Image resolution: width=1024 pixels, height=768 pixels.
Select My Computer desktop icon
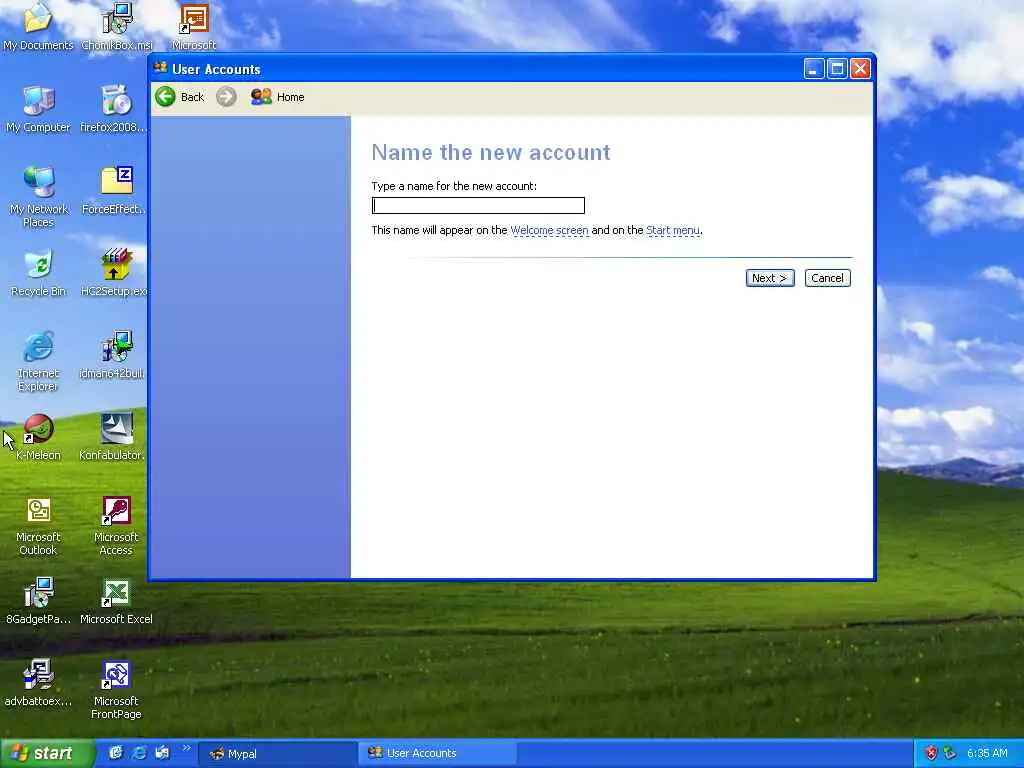tap(38, 108)
